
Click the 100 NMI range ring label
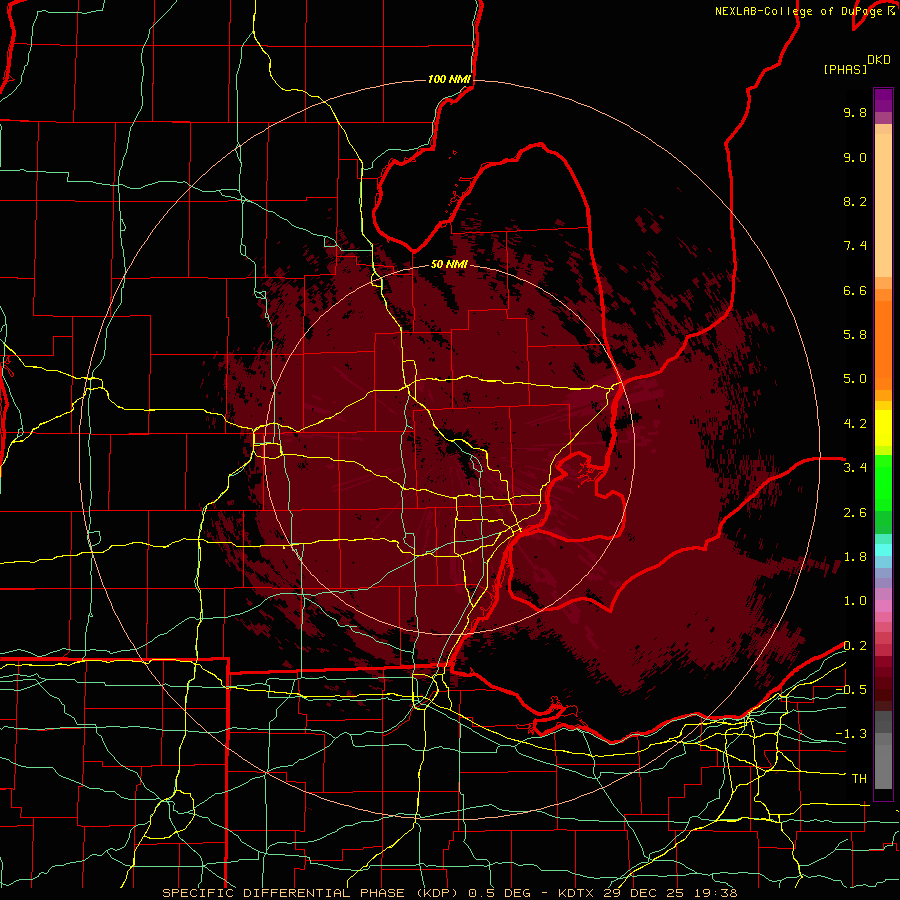pyautogui.click(x=449, y=79)
